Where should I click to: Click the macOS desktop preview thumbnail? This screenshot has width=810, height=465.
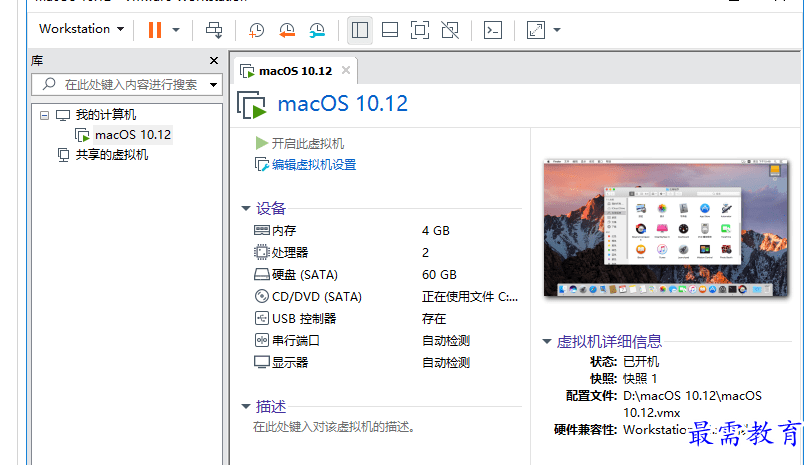(x=666, y=227)
